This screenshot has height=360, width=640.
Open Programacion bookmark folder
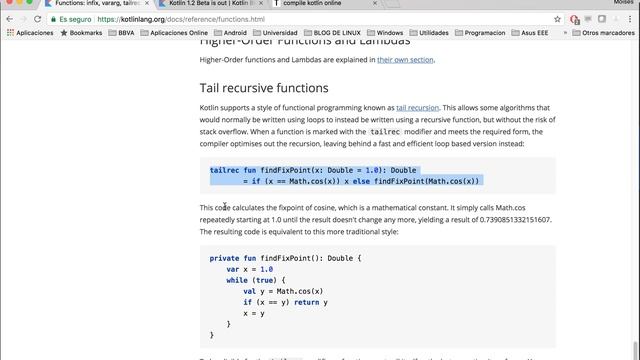coord(480,33)
